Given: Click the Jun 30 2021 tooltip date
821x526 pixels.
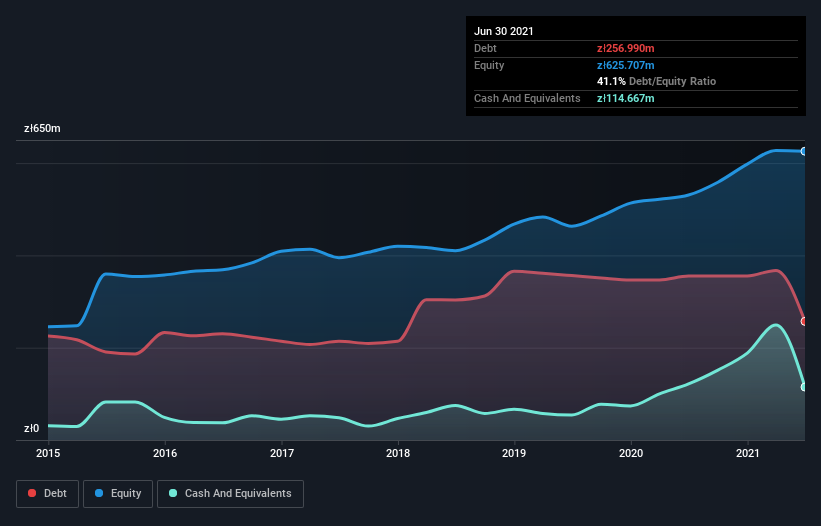Looking at the screenshot, I should point(504,31).
